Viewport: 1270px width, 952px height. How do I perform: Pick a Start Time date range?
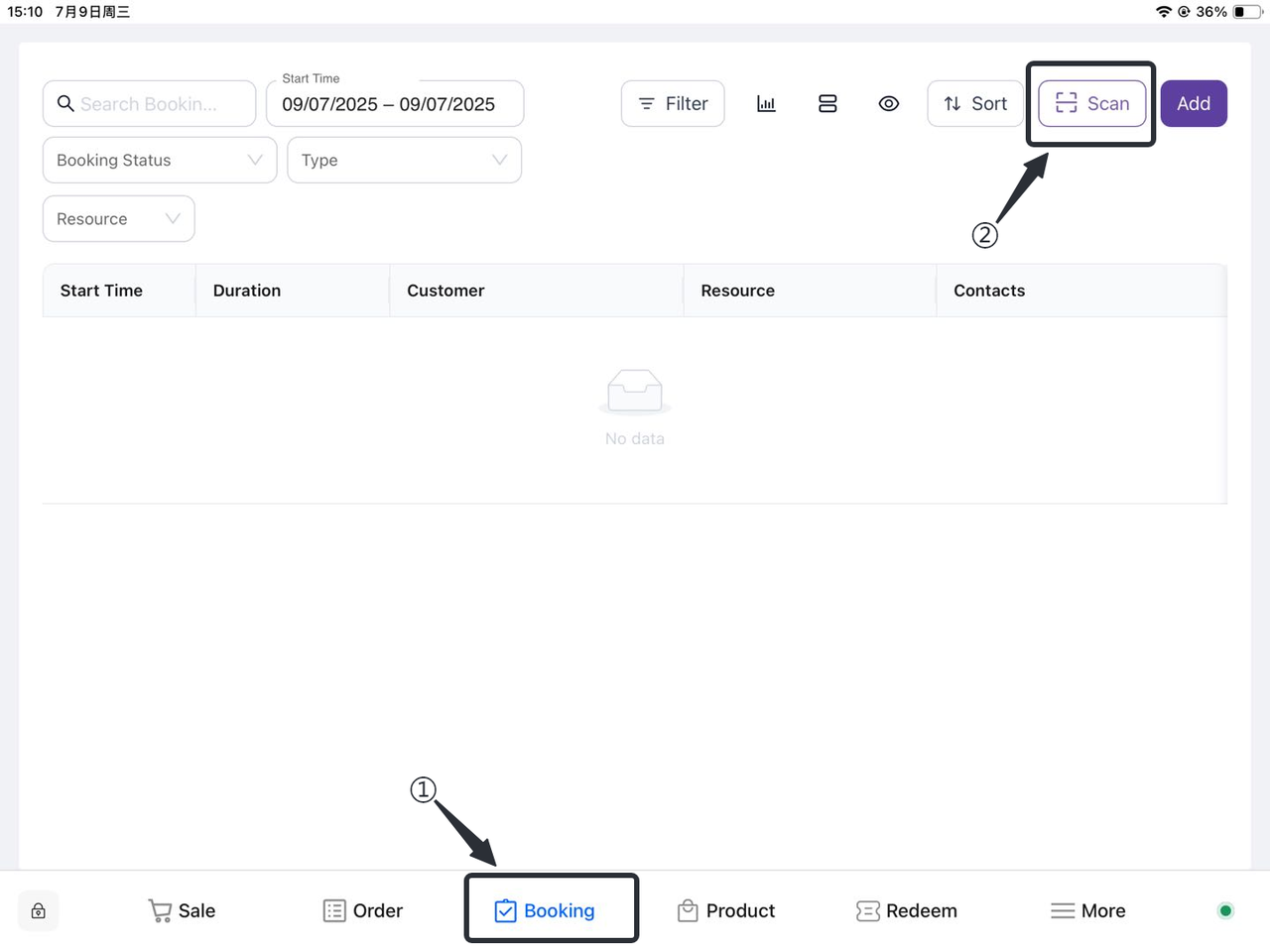[x=394, y=104]
